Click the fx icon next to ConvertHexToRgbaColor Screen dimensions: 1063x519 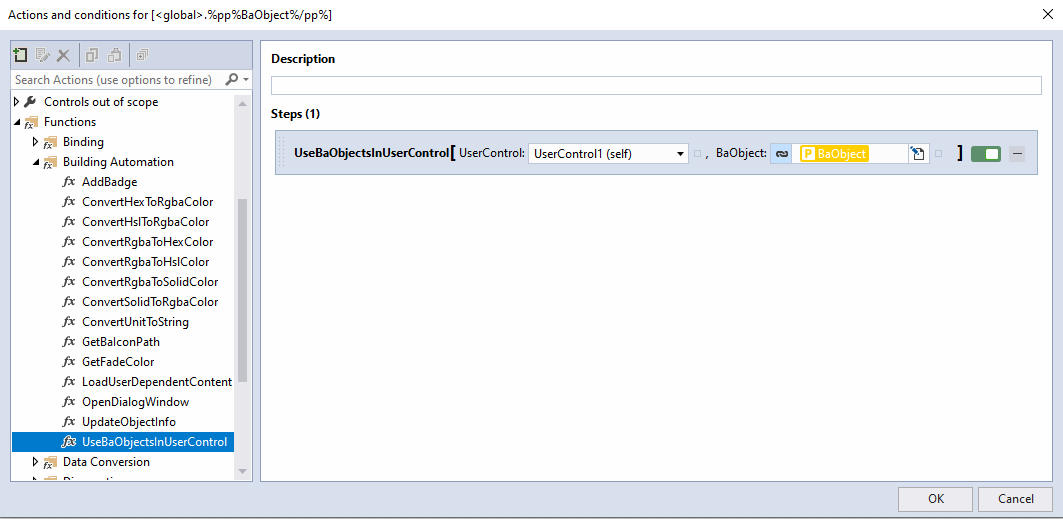(68, 202)
